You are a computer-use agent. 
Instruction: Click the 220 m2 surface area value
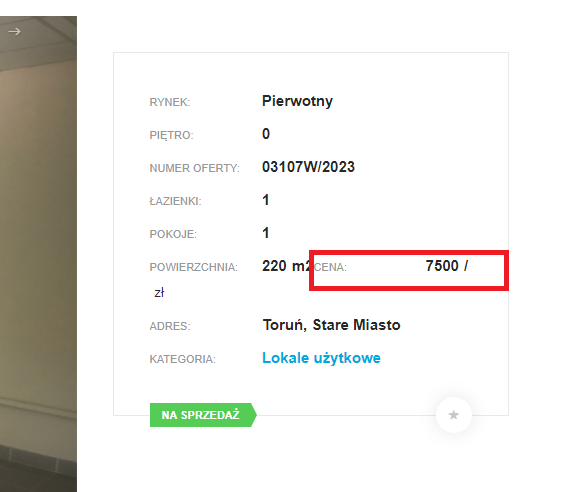click(x=286, y=266)
